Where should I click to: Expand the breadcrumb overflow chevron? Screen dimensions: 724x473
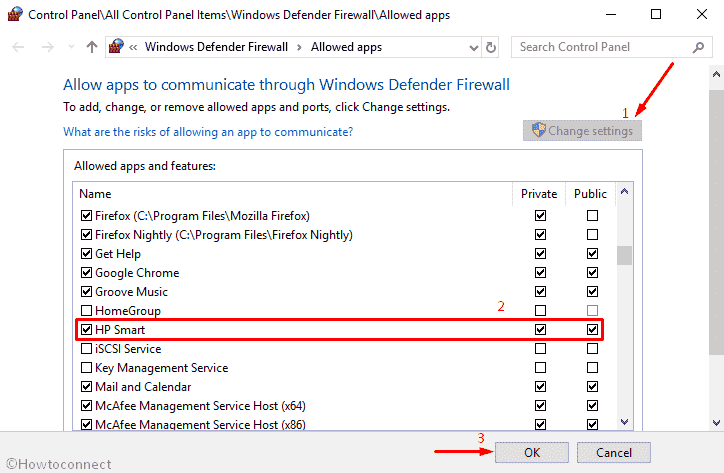pyautogui.click(x=133, y=47)
